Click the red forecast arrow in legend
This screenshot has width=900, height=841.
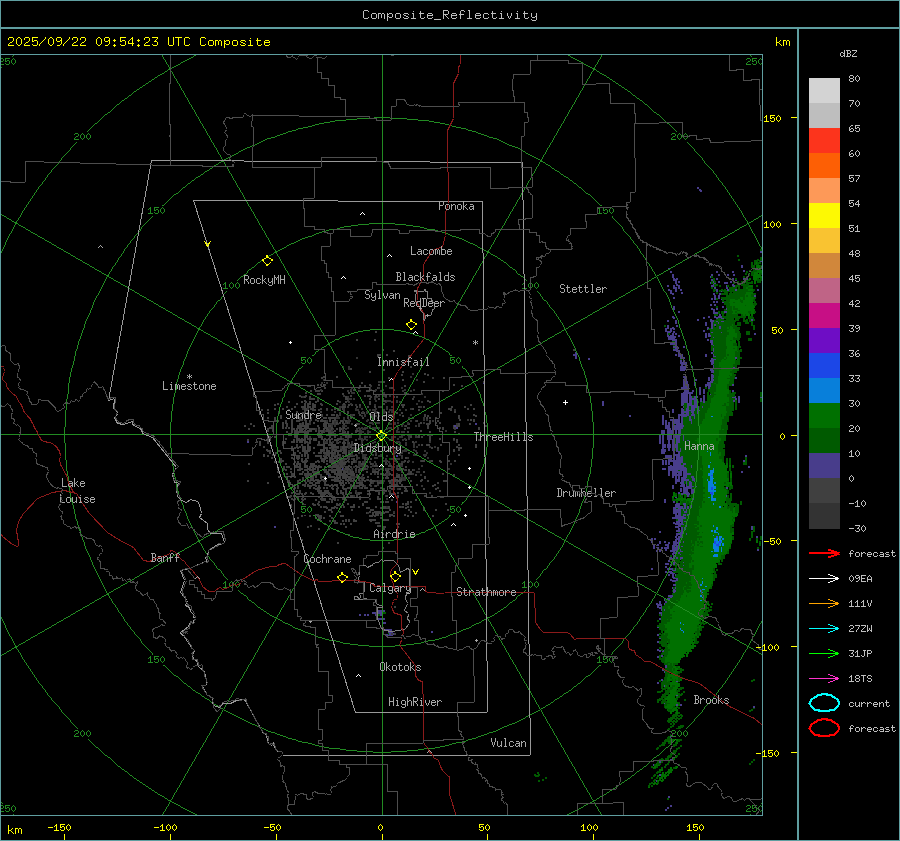click(824, 553)
